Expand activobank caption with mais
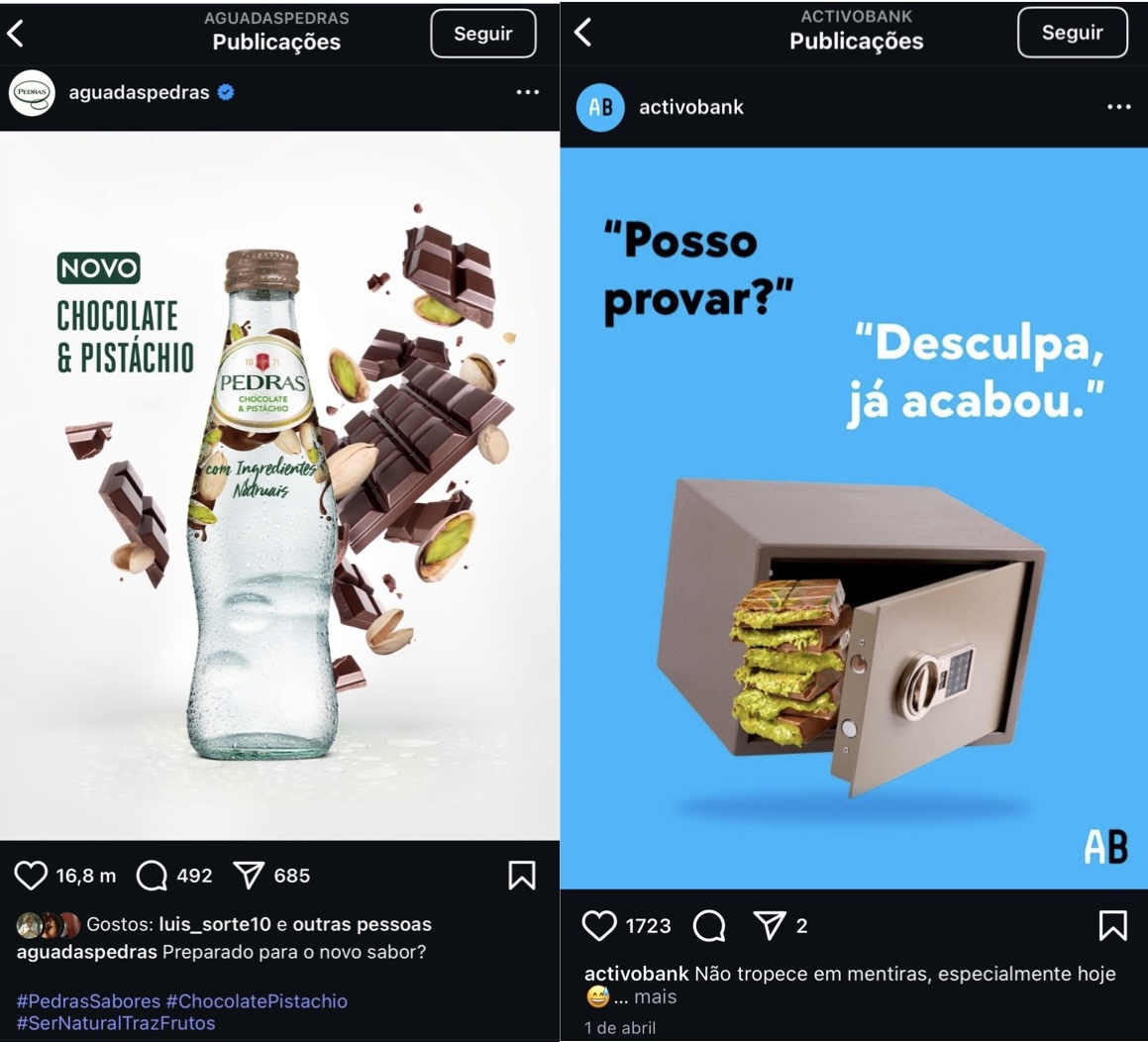 click(656, 996)
